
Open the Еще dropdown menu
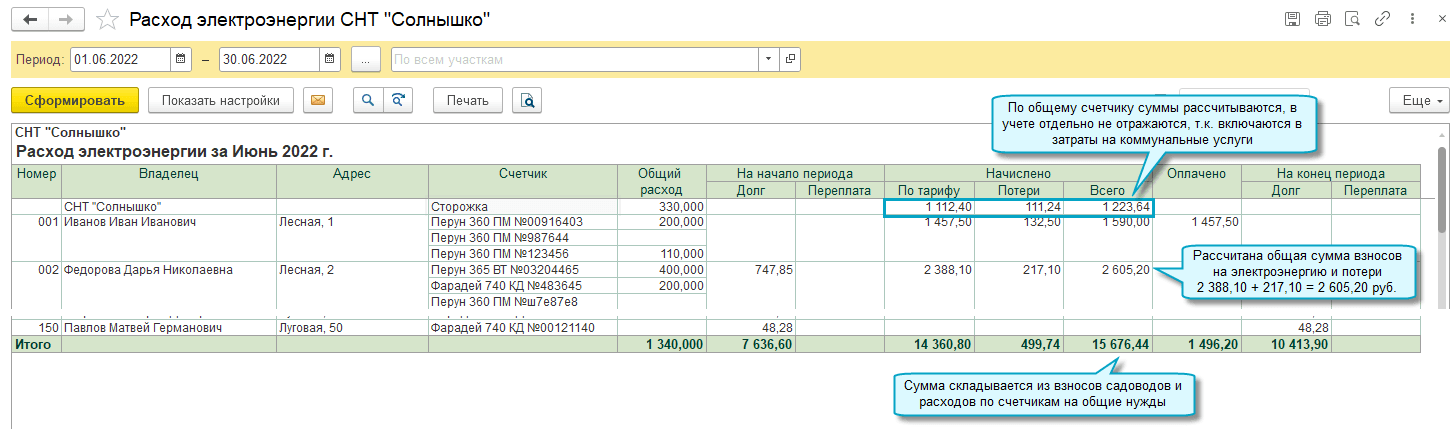click(1418, 100)
